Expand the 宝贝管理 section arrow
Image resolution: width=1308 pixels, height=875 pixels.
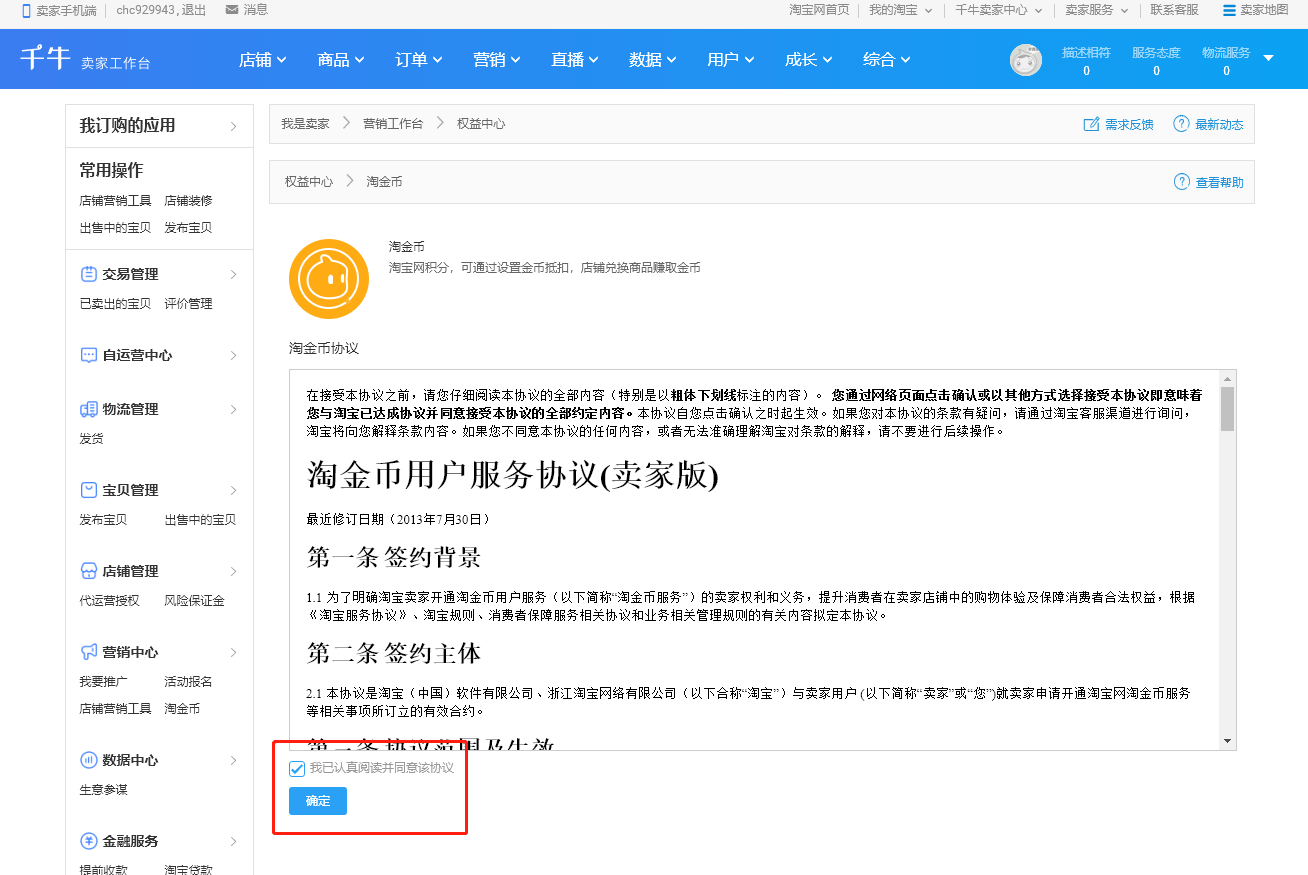point(233,490)
